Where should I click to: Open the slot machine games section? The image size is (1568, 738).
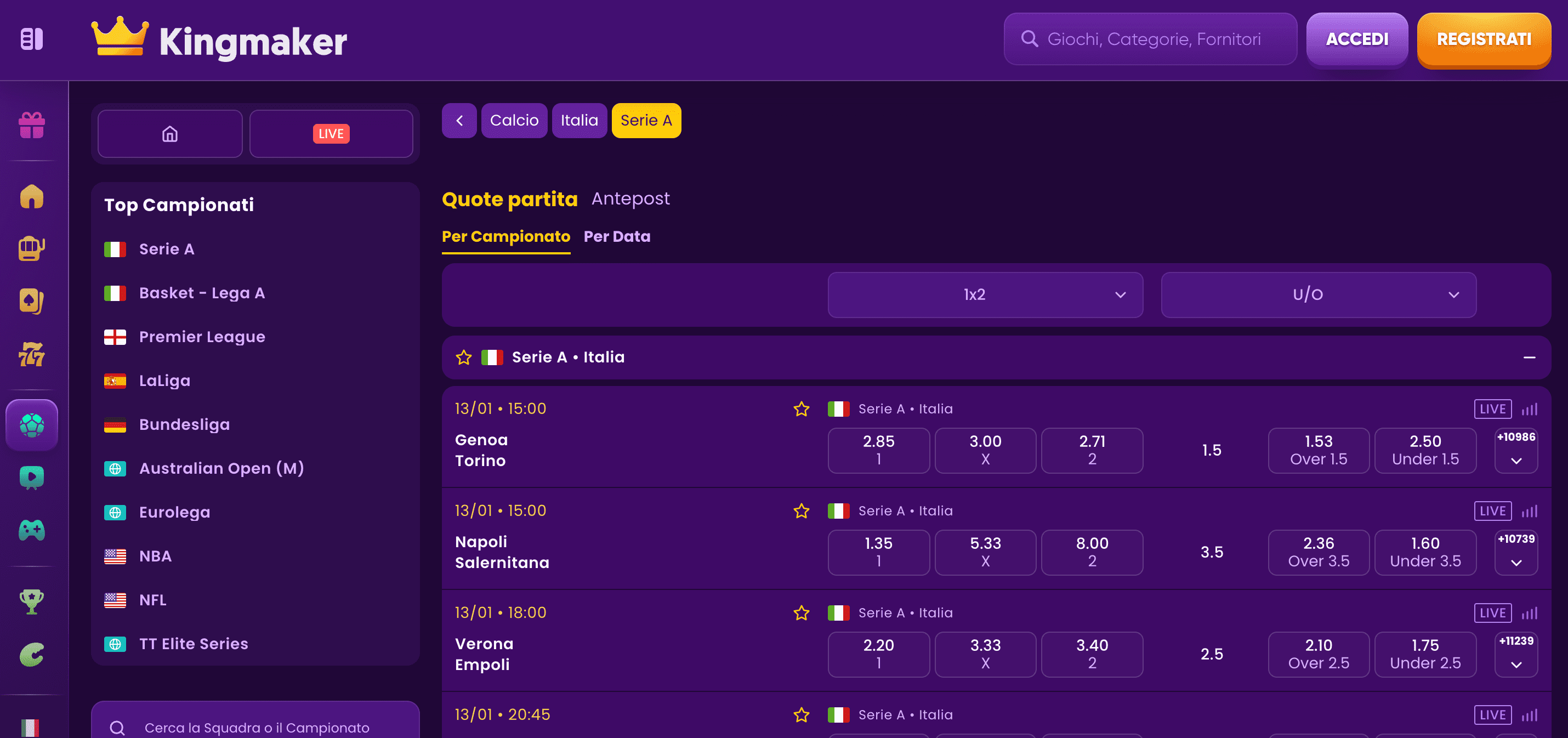(31, 248)
